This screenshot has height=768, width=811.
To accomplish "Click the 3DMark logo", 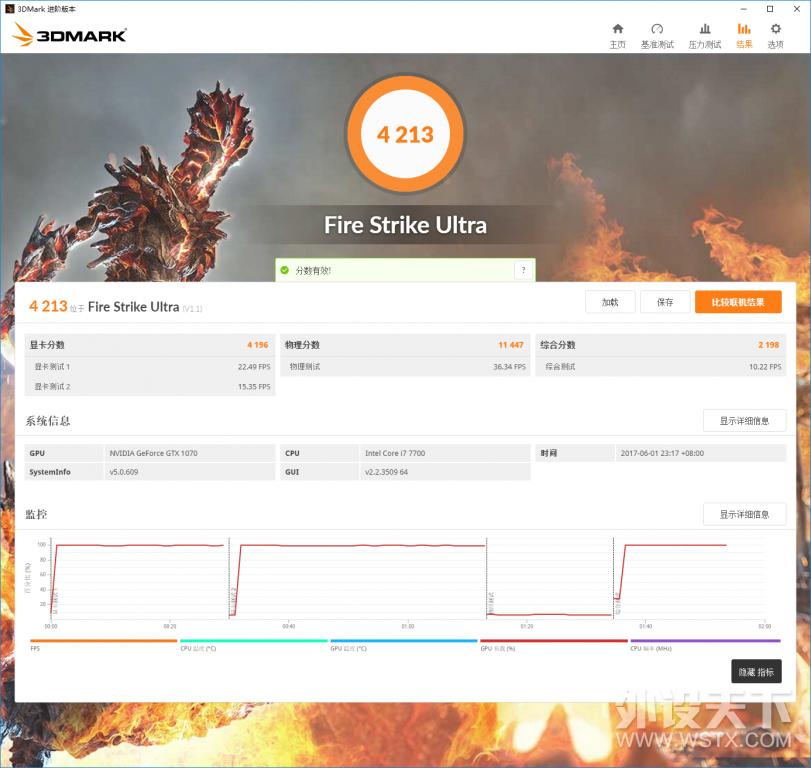I will [x=69, y=35].
